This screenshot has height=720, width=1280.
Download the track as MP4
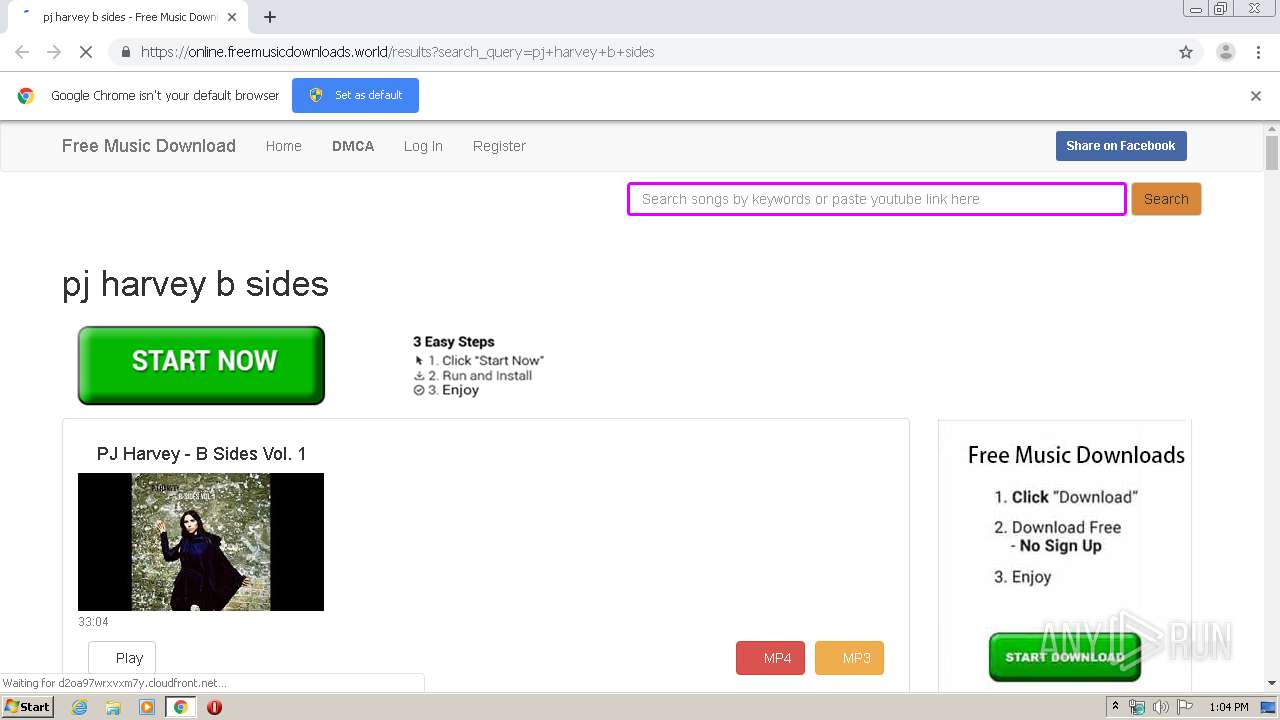[x=770, y=658]
